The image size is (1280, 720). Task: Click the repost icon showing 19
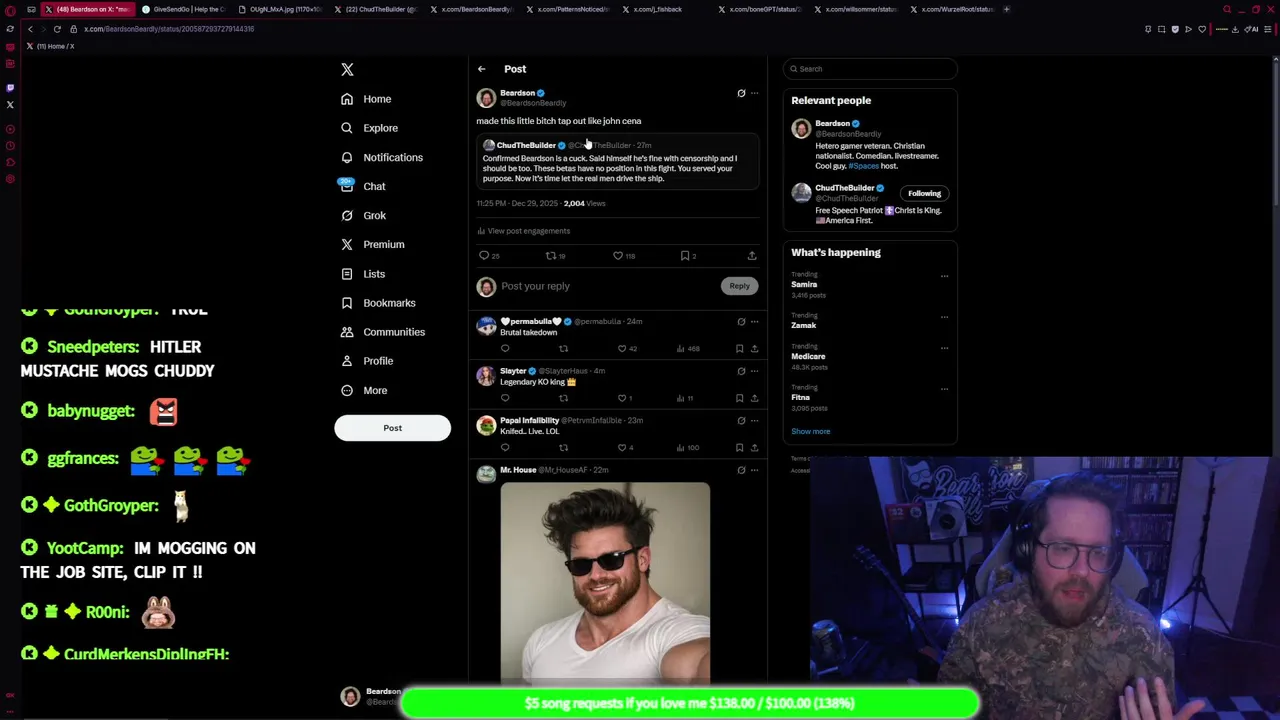click(x=556, y=256)
